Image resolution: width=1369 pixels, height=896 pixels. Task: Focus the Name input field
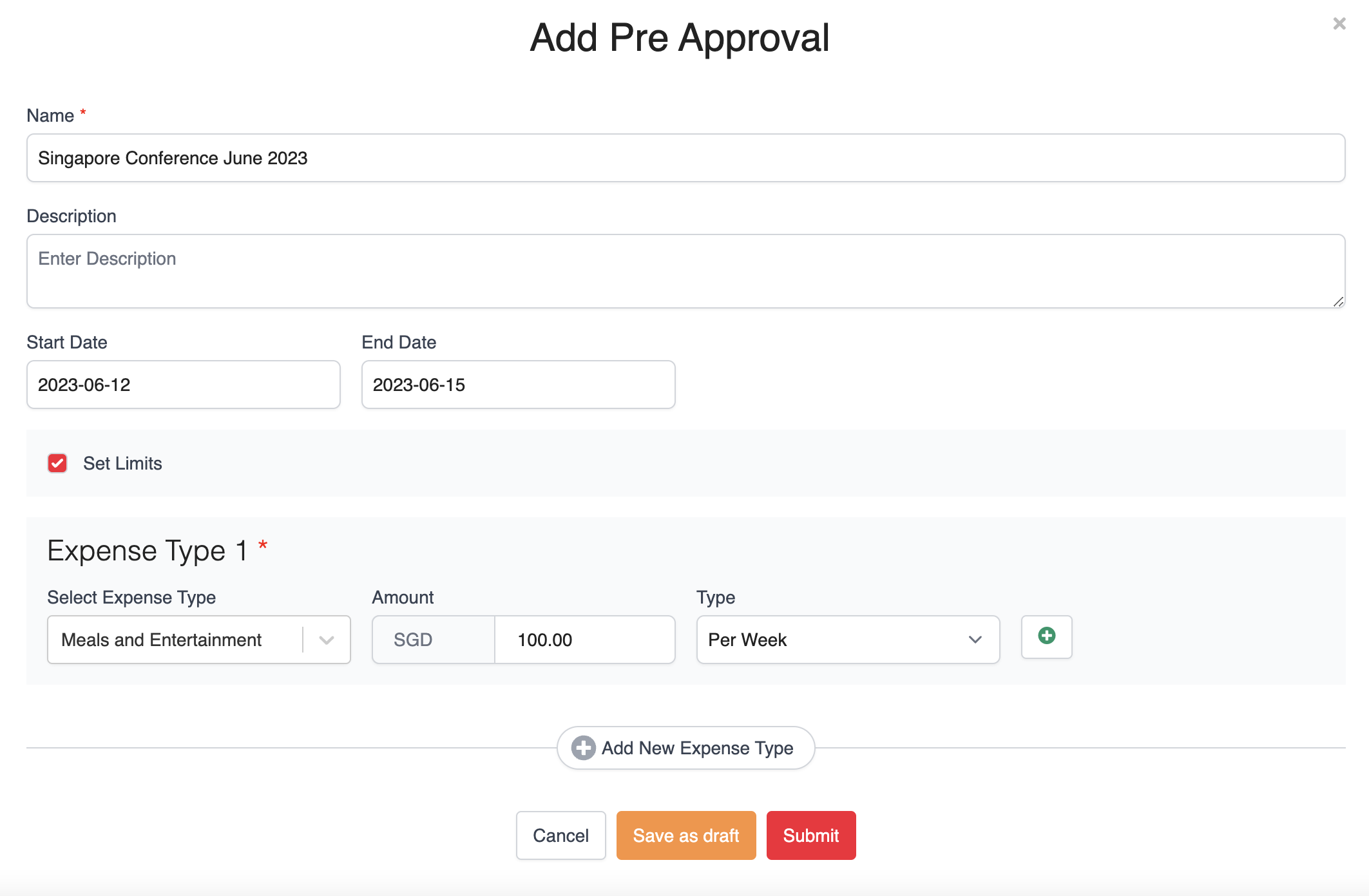[685, 158]
